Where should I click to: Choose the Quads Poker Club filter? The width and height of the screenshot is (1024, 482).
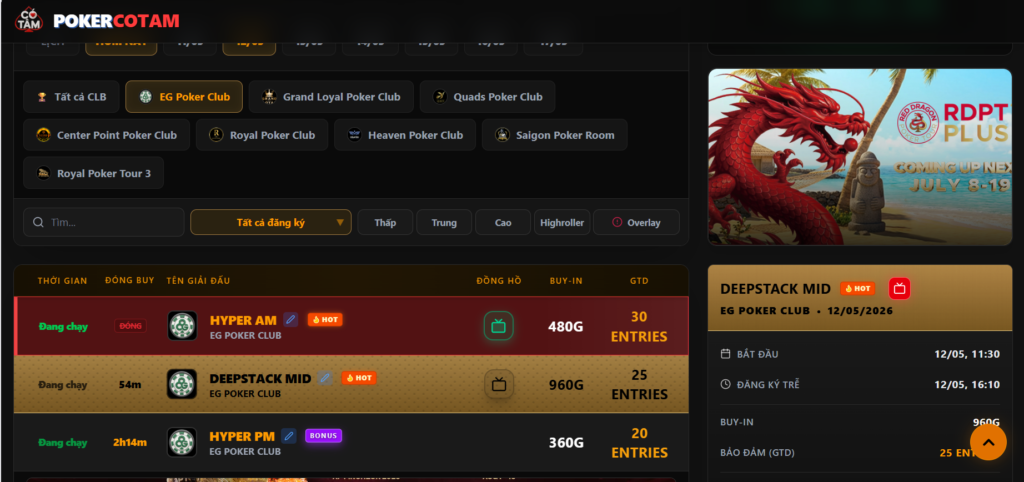click(x=487, y=97)
